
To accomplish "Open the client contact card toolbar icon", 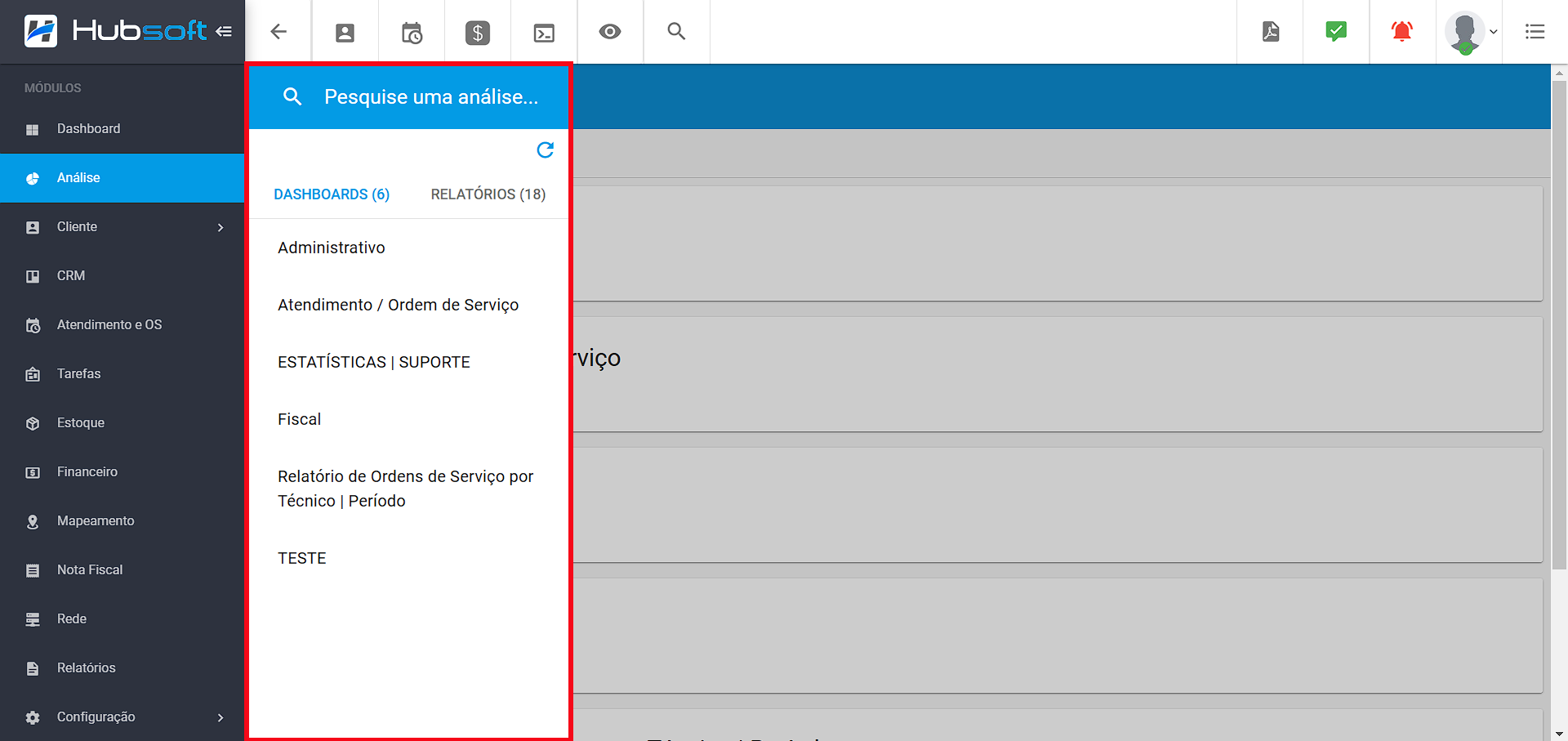I will pos(345,33).
